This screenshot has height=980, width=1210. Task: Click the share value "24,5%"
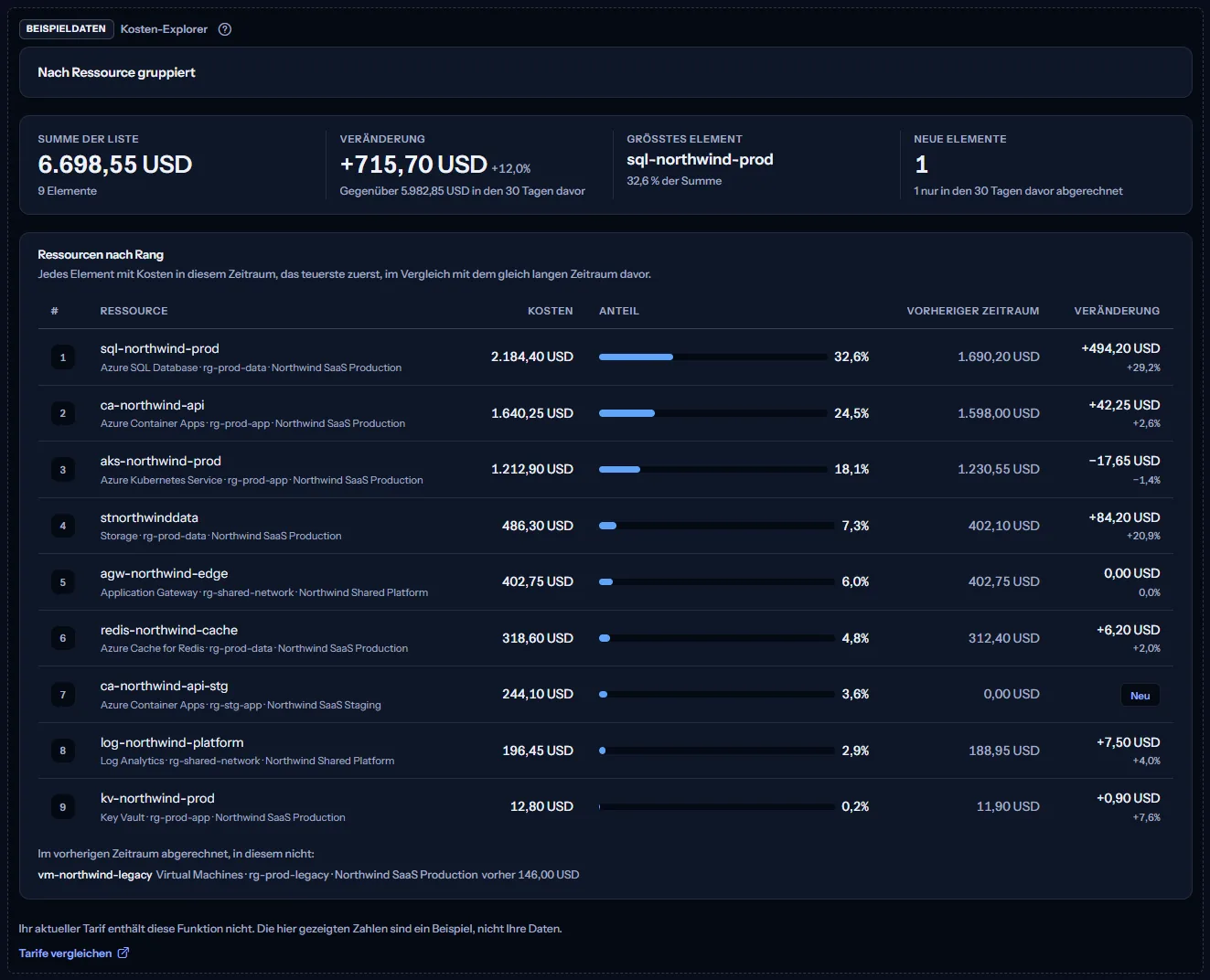pyautogui.click(x=851, y=413)
